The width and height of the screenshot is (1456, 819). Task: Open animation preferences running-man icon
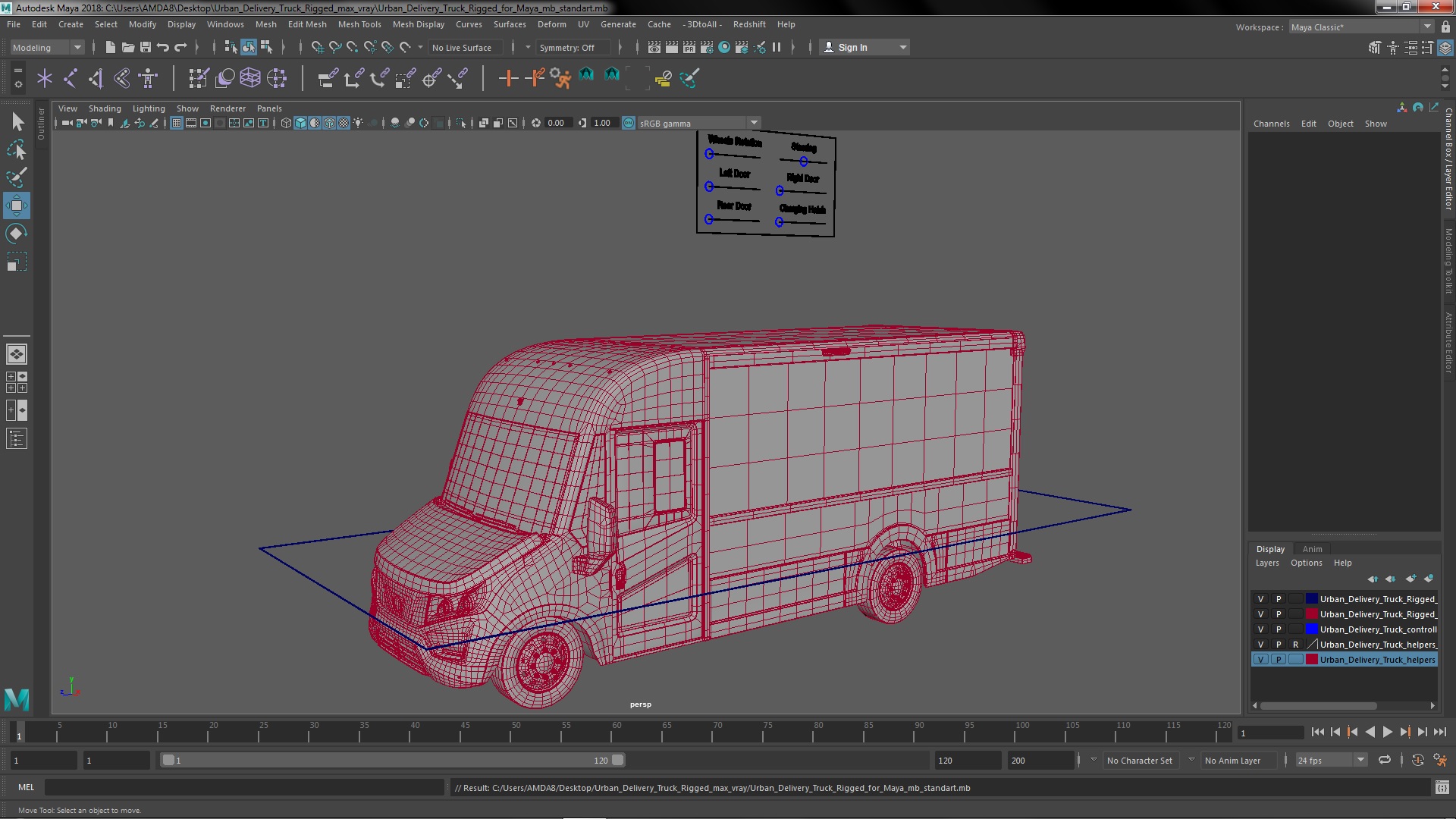pos(1440,760)
